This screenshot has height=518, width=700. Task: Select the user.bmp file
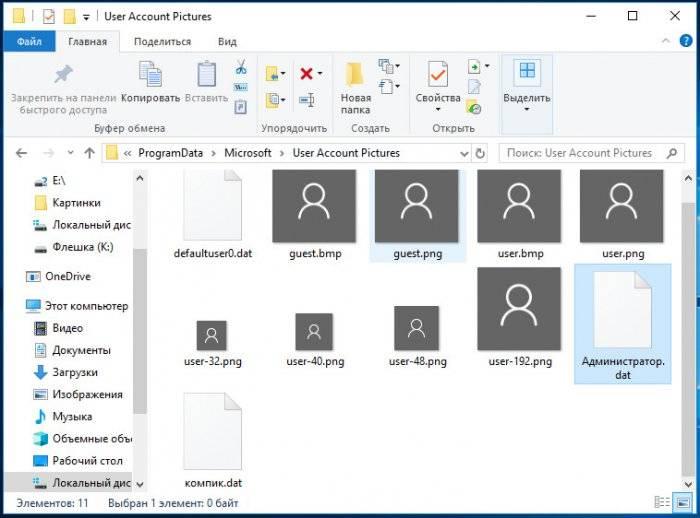(x=520, y=215)
